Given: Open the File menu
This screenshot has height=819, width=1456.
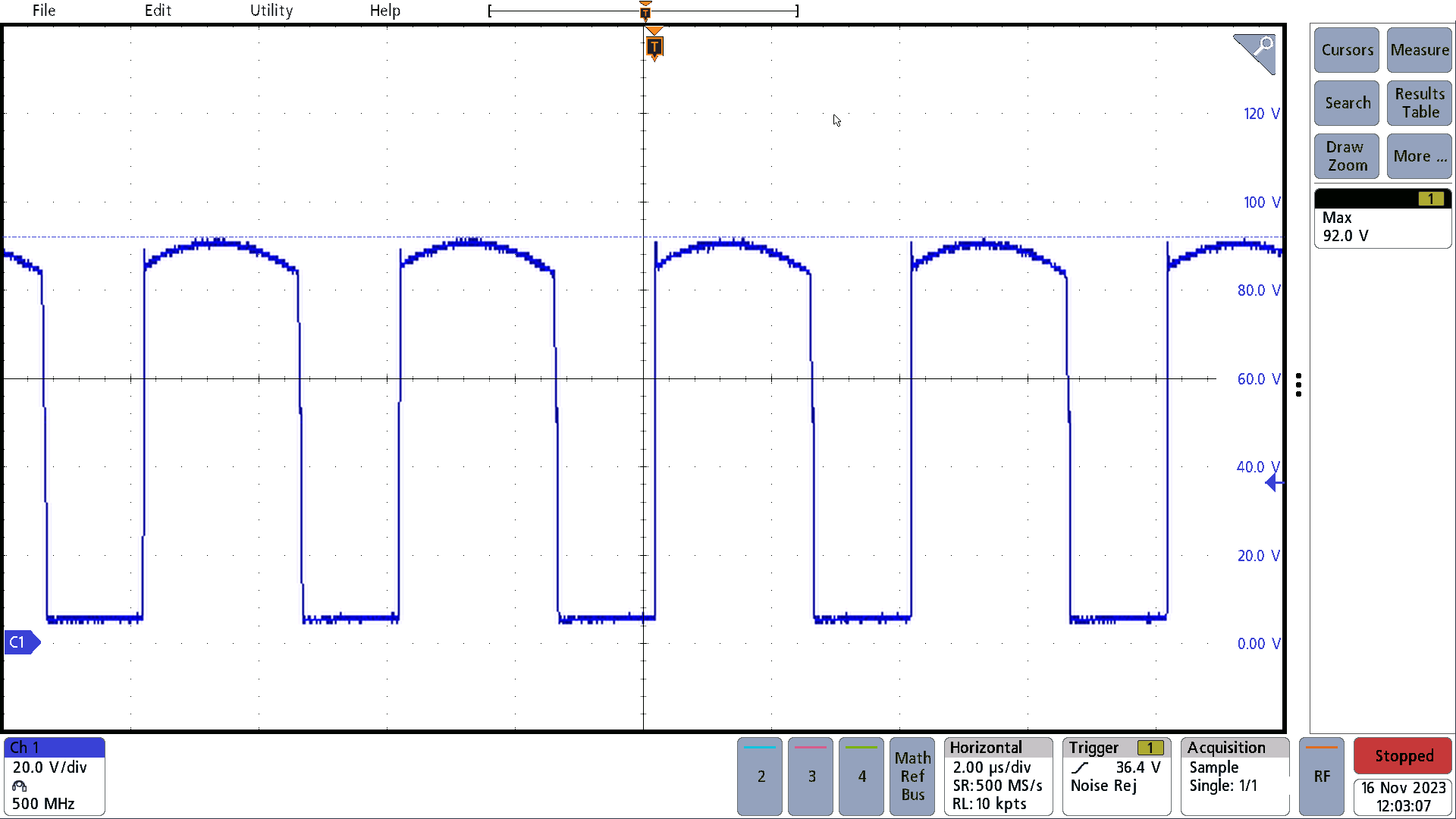Looking at the screenshot, I should pos(44,11).
